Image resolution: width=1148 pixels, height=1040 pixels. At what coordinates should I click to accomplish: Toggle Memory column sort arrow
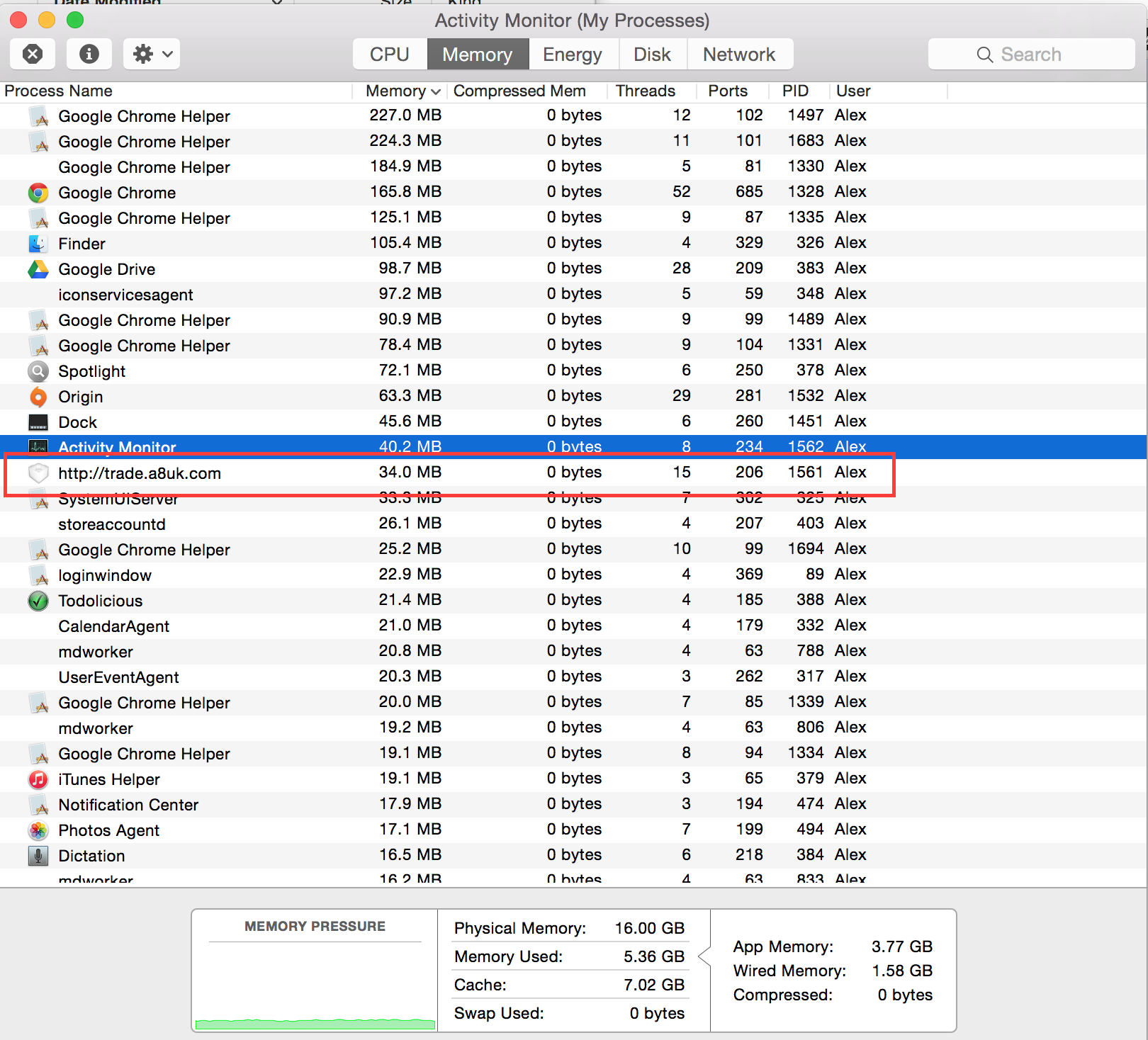[x=436, y=91]
